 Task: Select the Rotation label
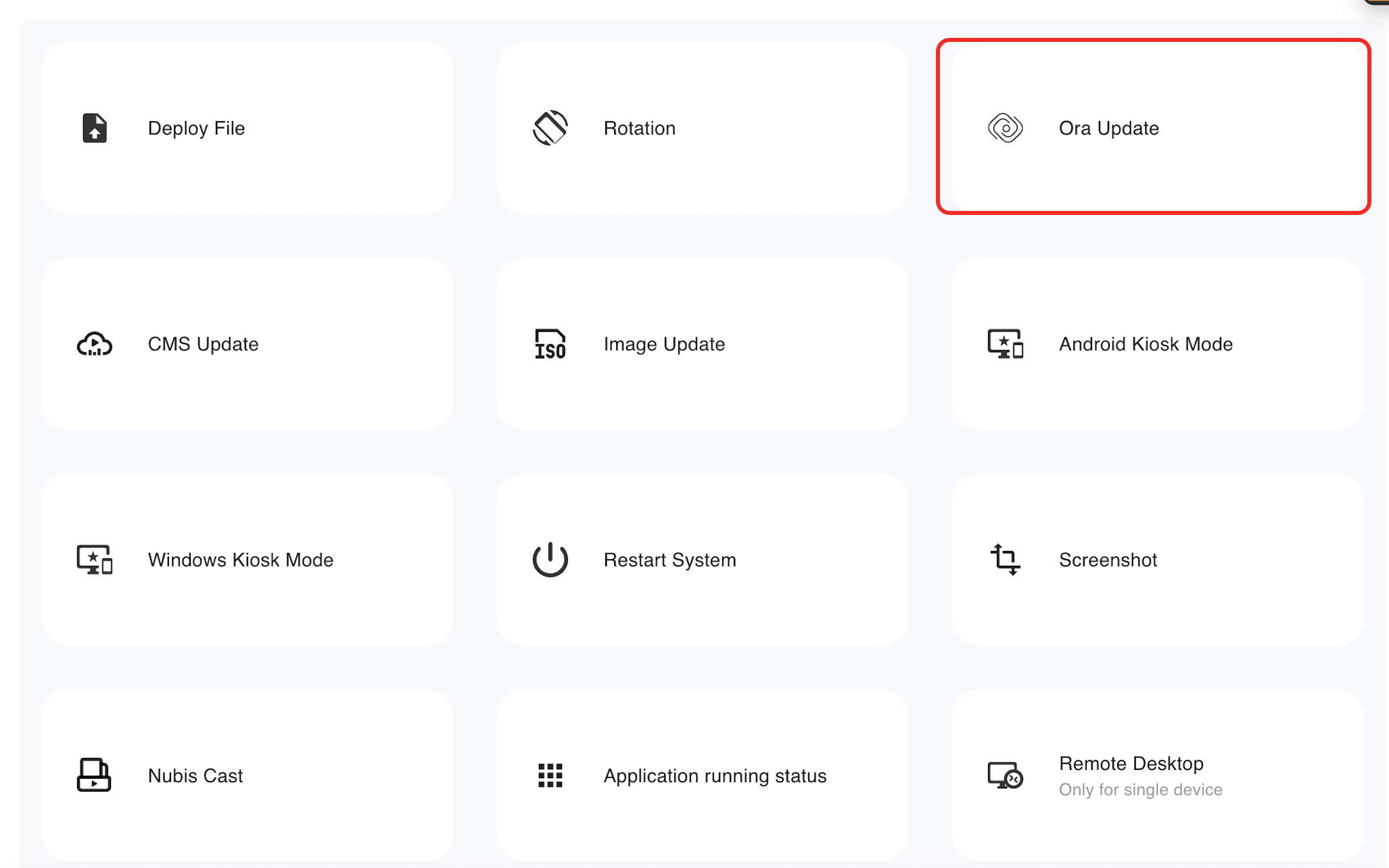click(x=639, y=128)
